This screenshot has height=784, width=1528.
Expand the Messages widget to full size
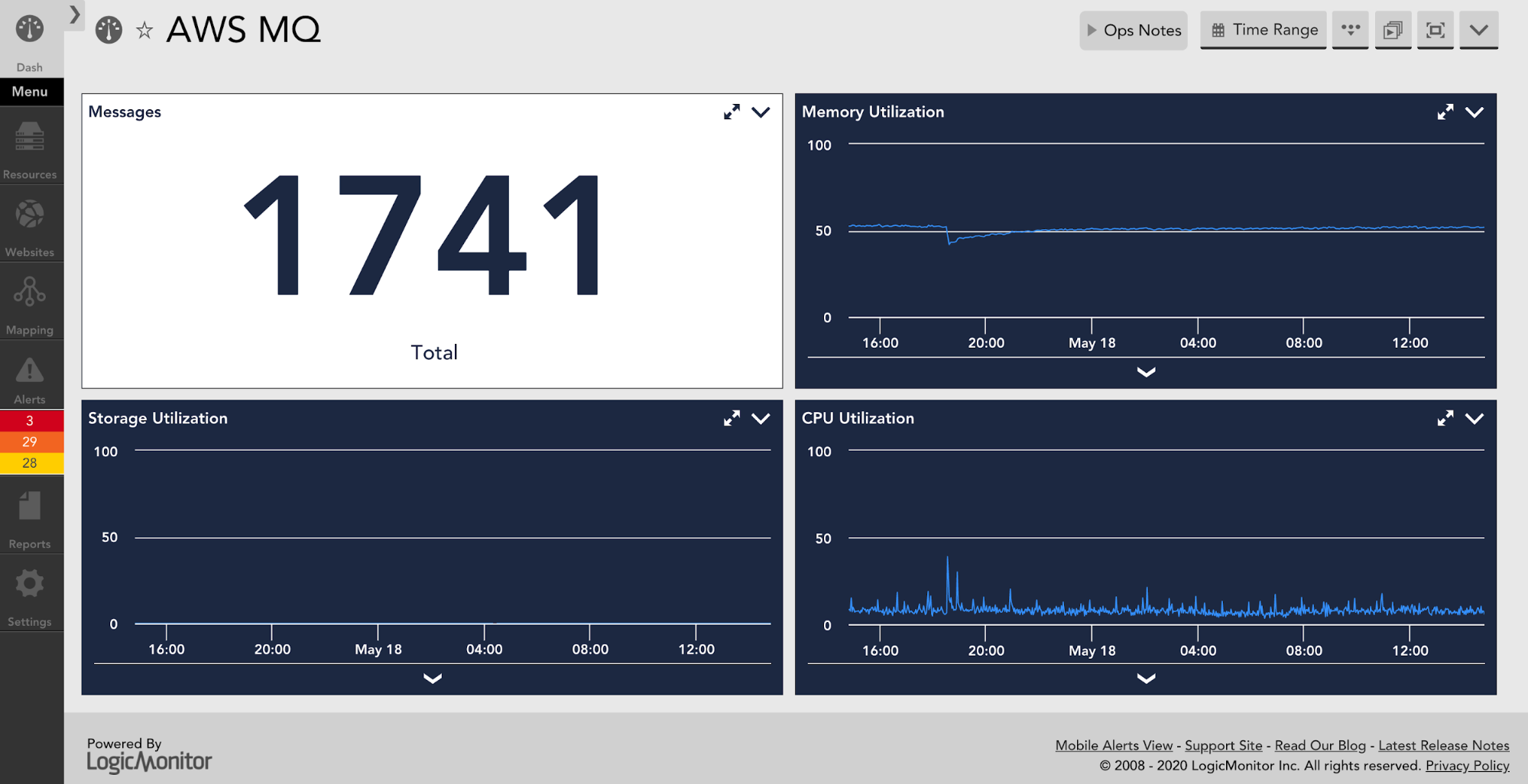(732, 112)
